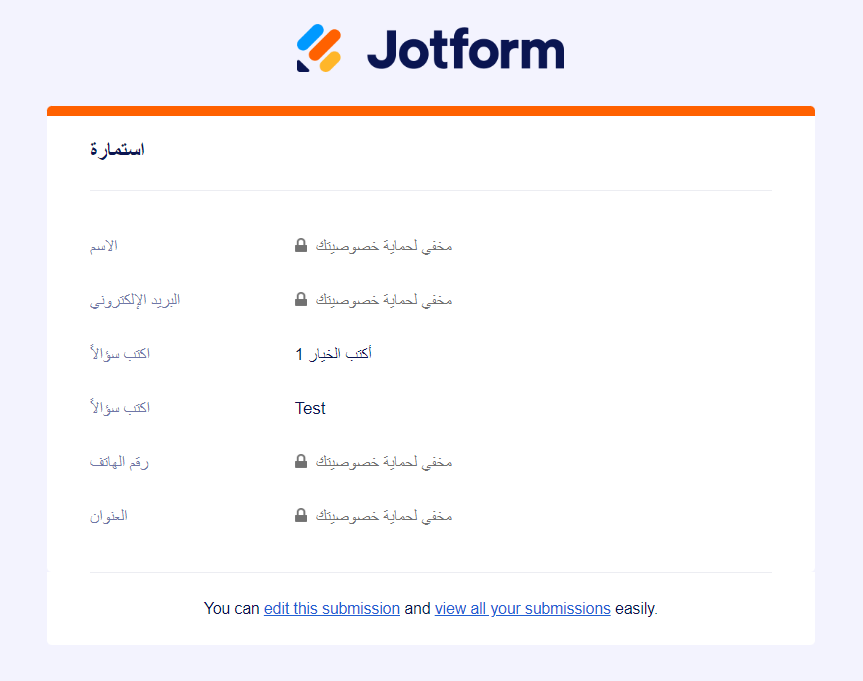Image resolution: width=863 pixels, height=681 pixels.
Task: Click the استمارة form title
Action: point(117,149)
